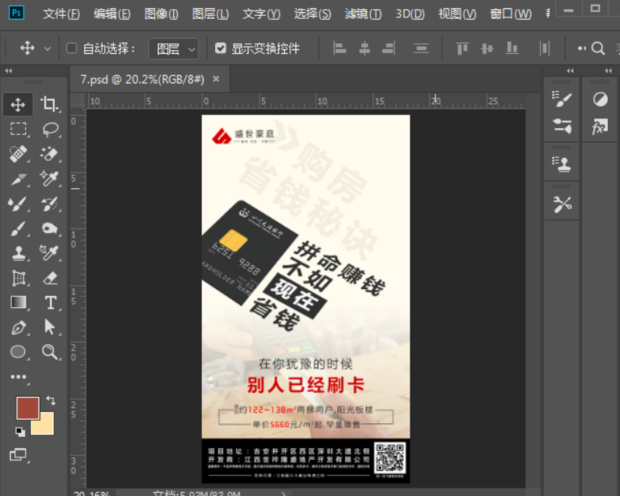The height and width of the screenshot is (496, 620).
Task: Open the Clone Source panel icon
Action: [562, 163]
